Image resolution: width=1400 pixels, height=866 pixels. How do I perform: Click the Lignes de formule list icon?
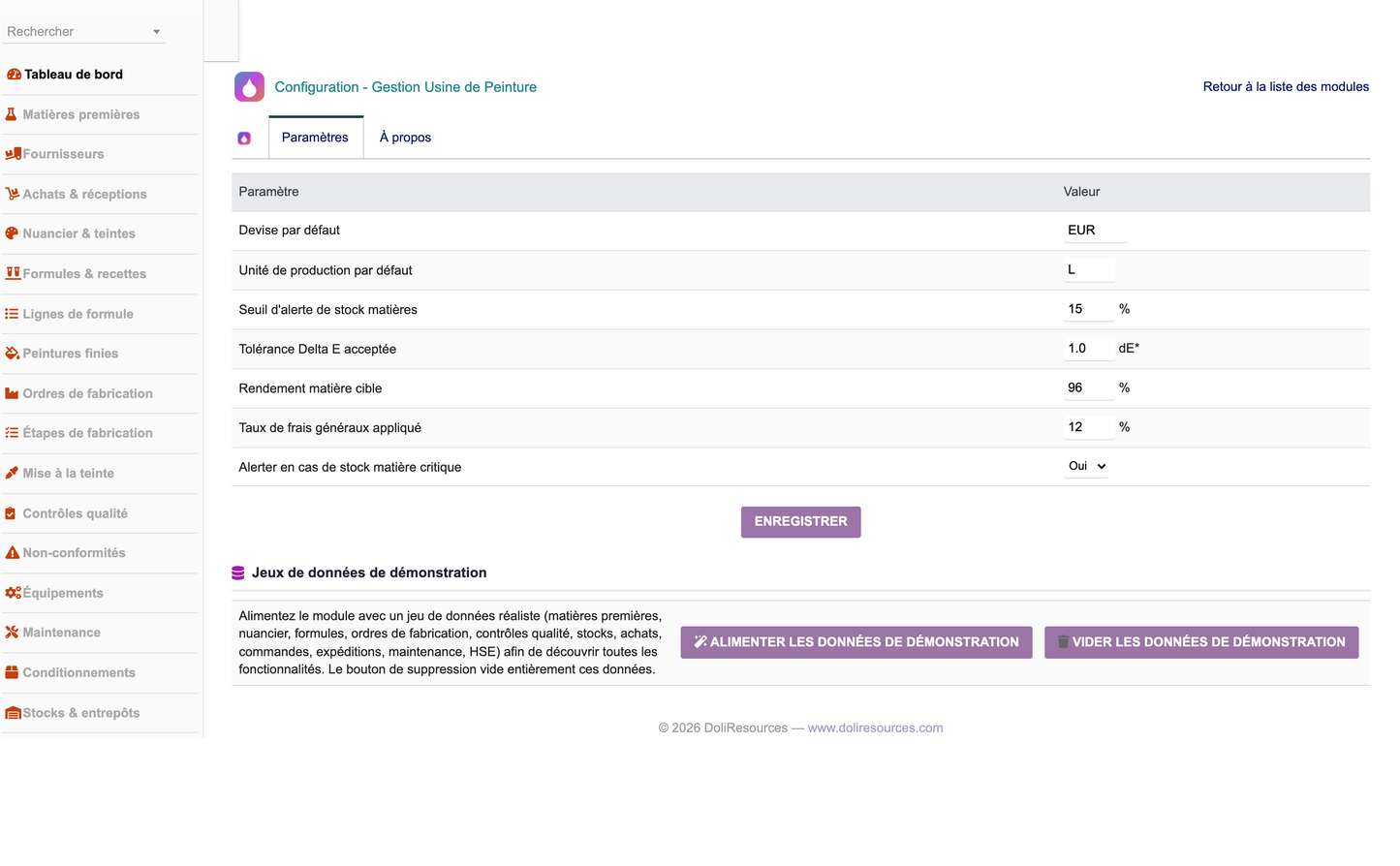tap(12, 314)
